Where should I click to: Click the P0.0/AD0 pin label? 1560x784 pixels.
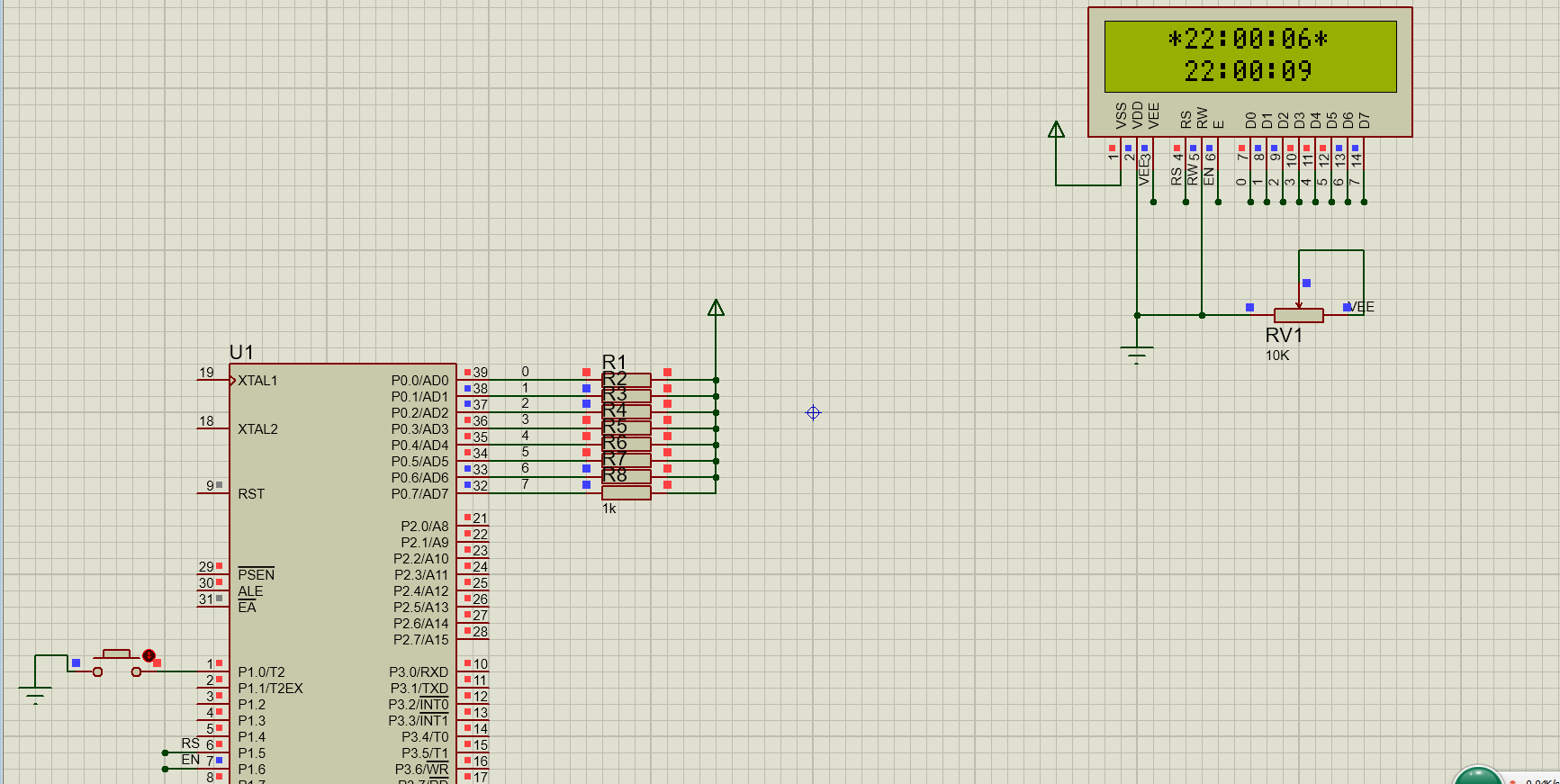click(x=419, y=381)
